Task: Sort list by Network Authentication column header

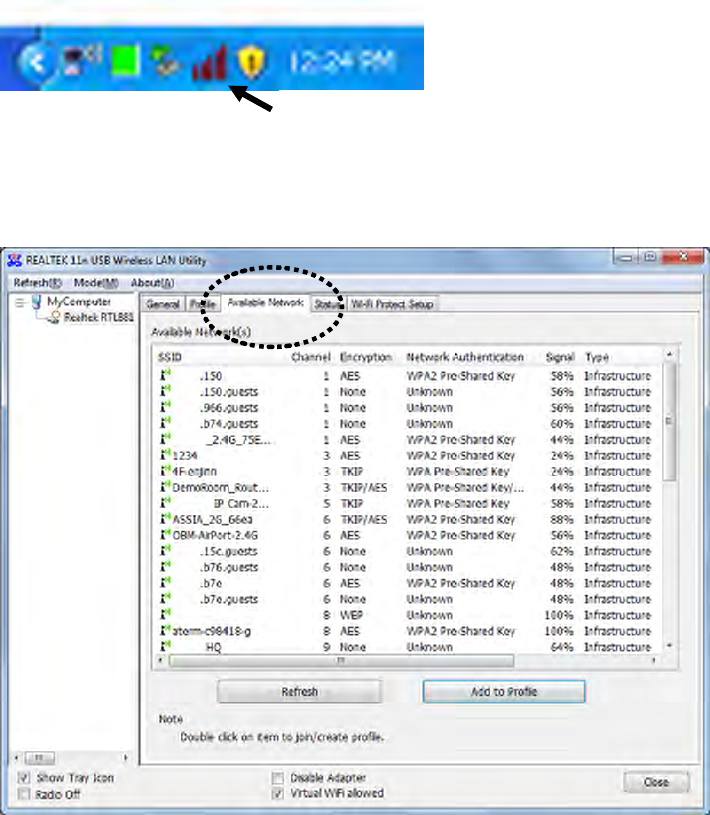Action: [x=465, y=357]
